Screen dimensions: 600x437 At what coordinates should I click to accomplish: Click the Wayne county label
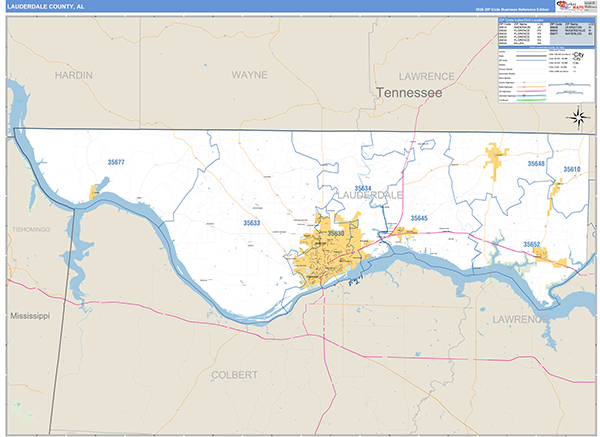[x=249, y=75]
